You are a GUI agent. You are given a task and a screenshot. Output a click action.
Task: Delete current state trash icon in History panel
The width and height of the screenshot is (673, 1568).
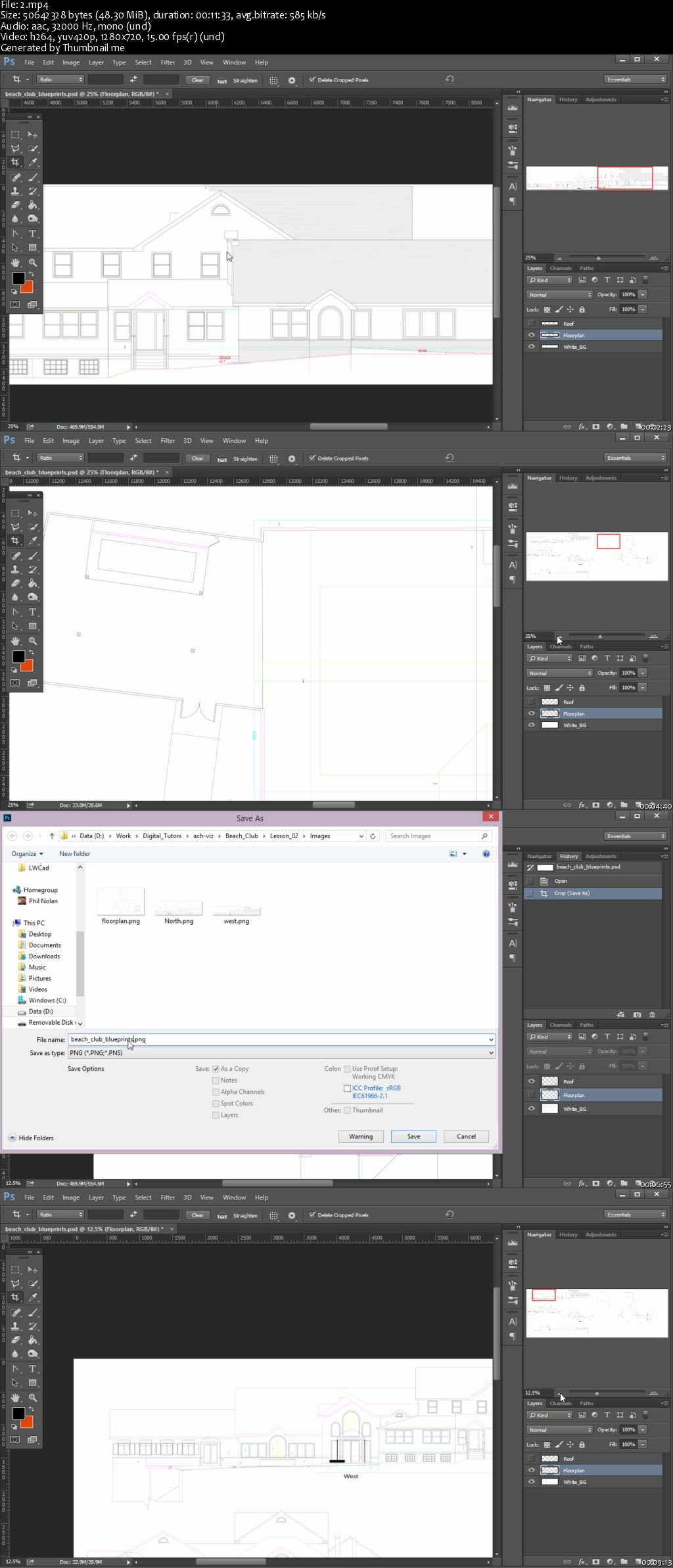pos(652,1015)
